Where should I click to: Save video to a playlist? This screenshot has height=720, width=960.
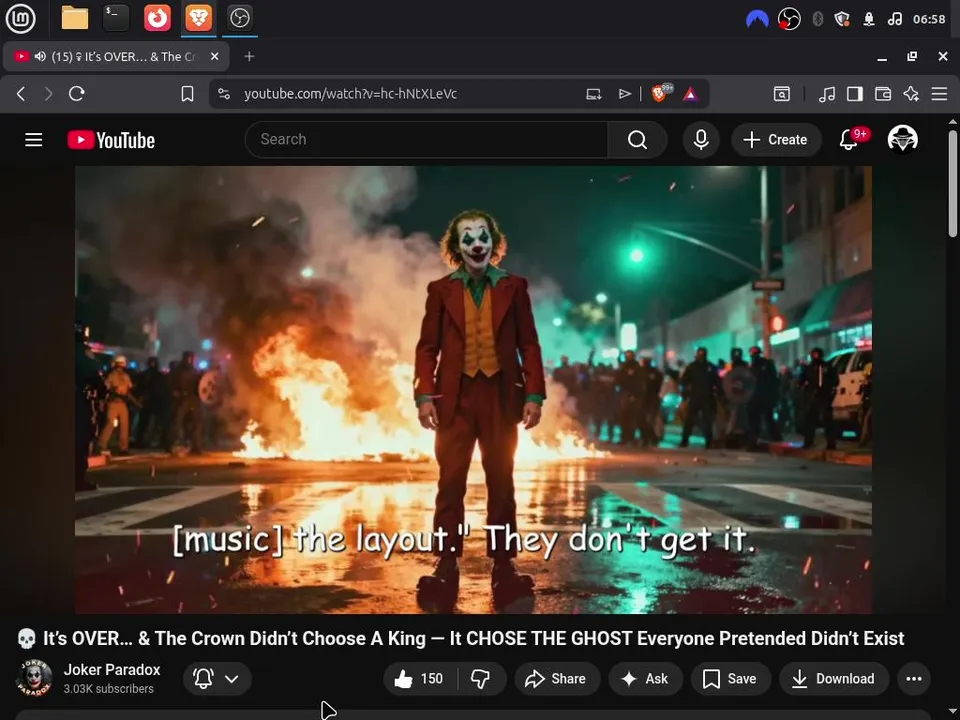730,678
